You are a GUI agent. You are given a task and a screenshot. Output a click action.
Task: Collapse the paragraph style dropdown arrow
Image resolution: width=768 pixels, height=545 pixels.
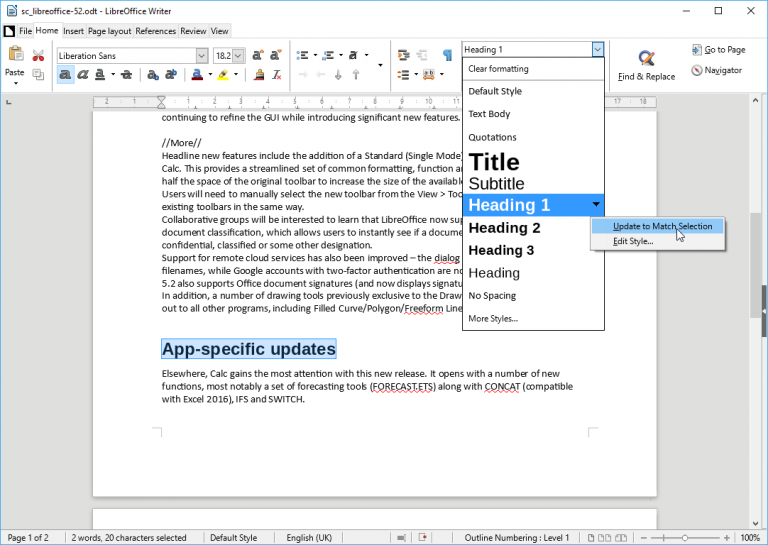click(x=597, y=49)
